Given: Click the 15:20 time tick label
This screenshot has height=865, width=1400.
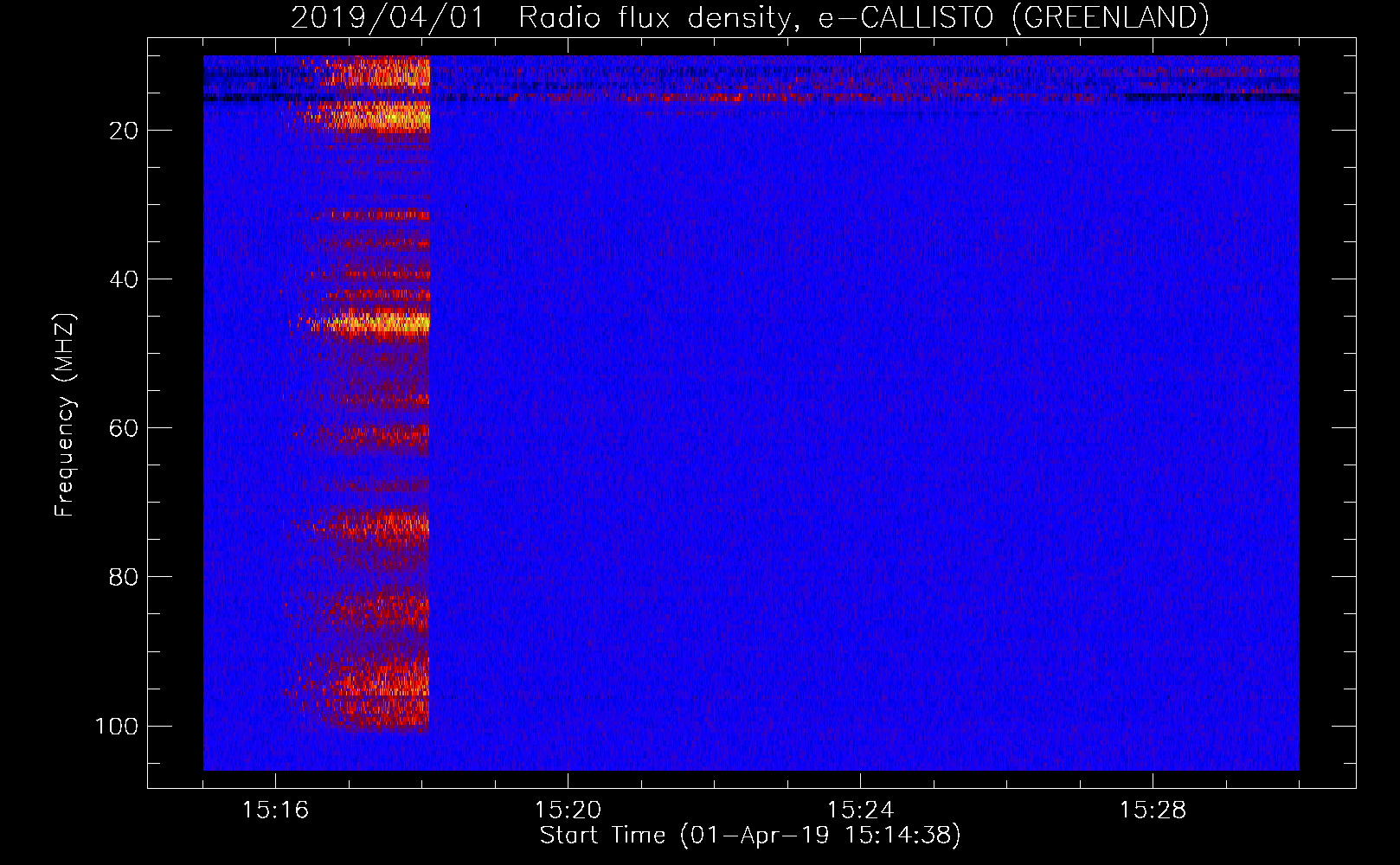Looking at the screenshot, I should click(568, 811).
